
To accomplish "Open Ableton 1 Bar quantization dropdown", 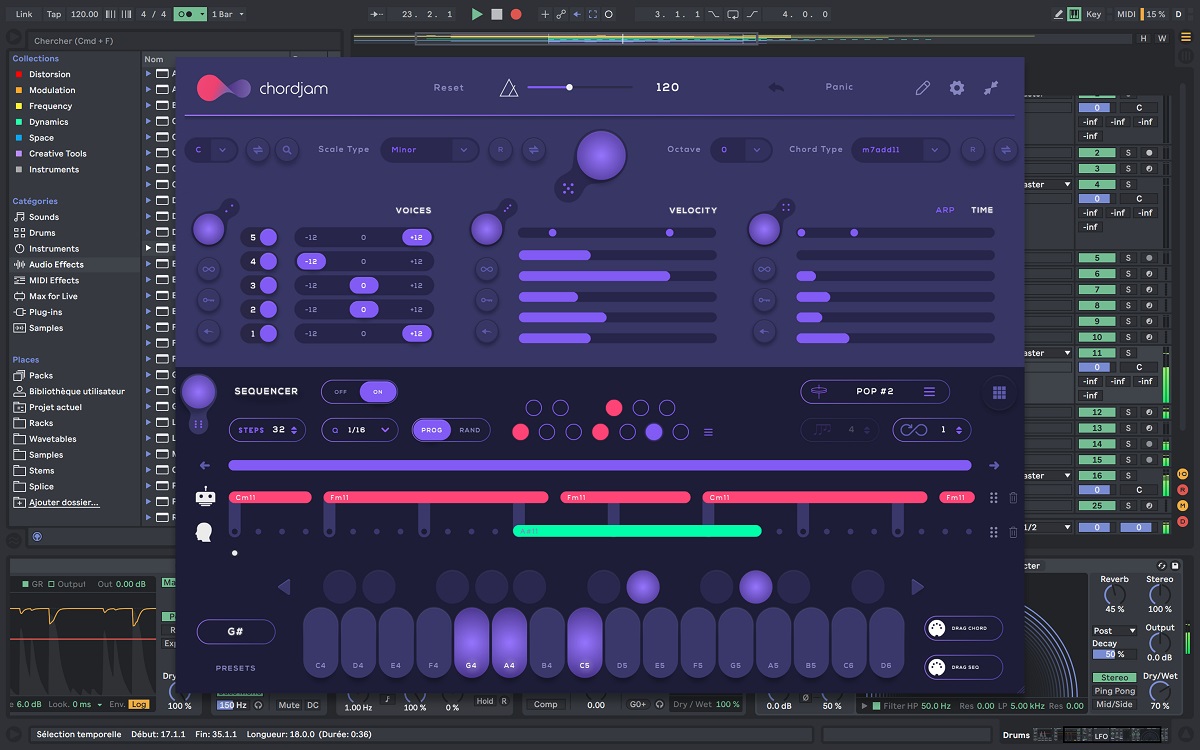I will click(x=227, y=15).
